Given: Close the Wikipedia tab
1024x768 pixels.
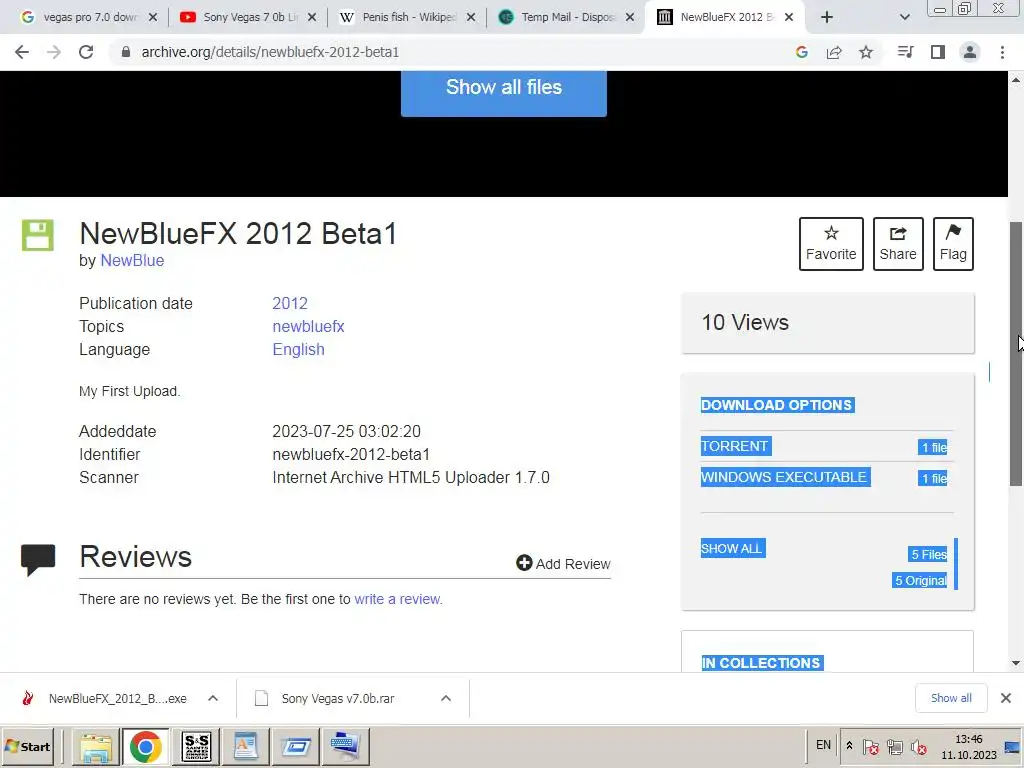Looking at the screenshot, I should click(x=471, y=17).
